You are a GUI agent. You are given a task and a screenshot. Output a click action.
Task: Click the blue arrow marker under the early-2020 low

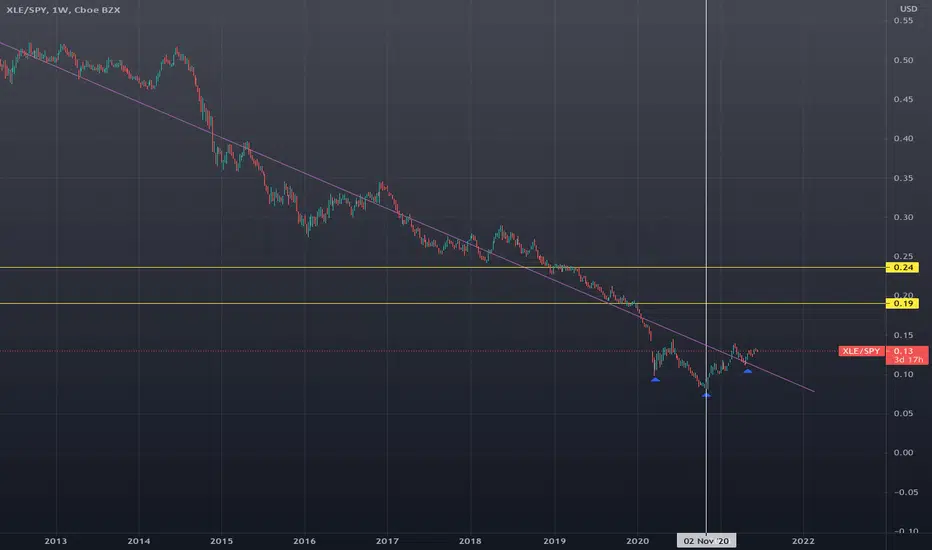pyautogui.click(x=655, y=379)
